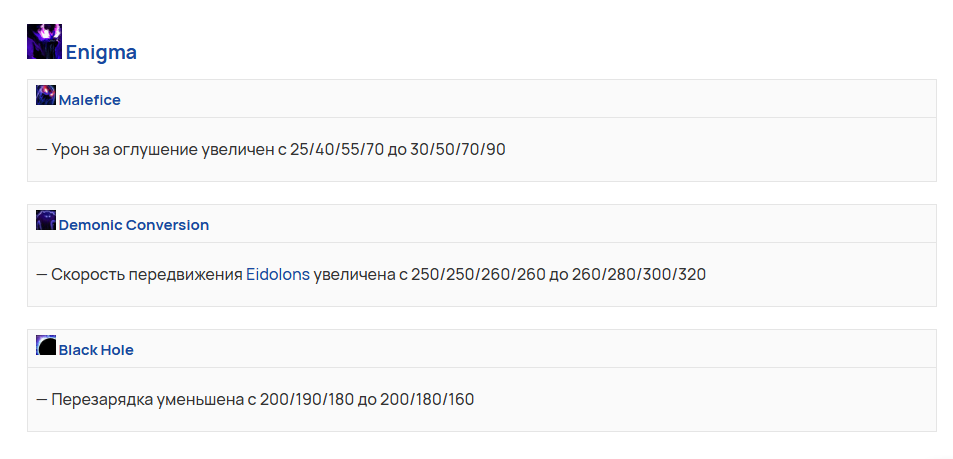953x459 pixels.
Task: Click the new speed values 260/280/300/320
Action: point(639,275)
